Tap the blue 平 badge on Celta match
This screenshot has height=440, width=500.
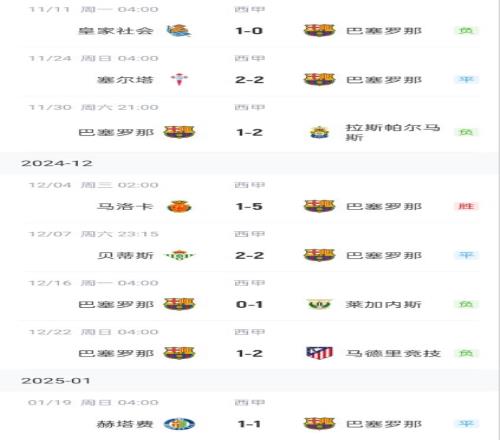(x=466, y=79)
